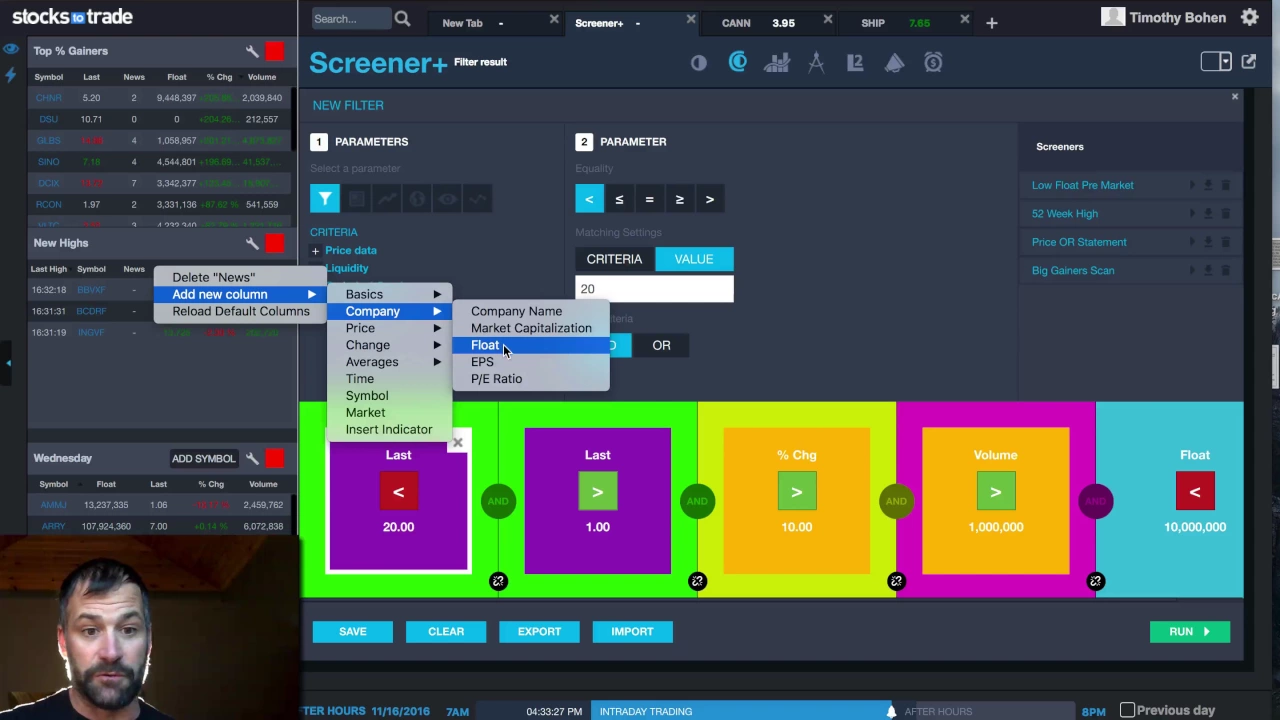
Task: Choose Insert Indicator menu item
Action: point(391,429)
